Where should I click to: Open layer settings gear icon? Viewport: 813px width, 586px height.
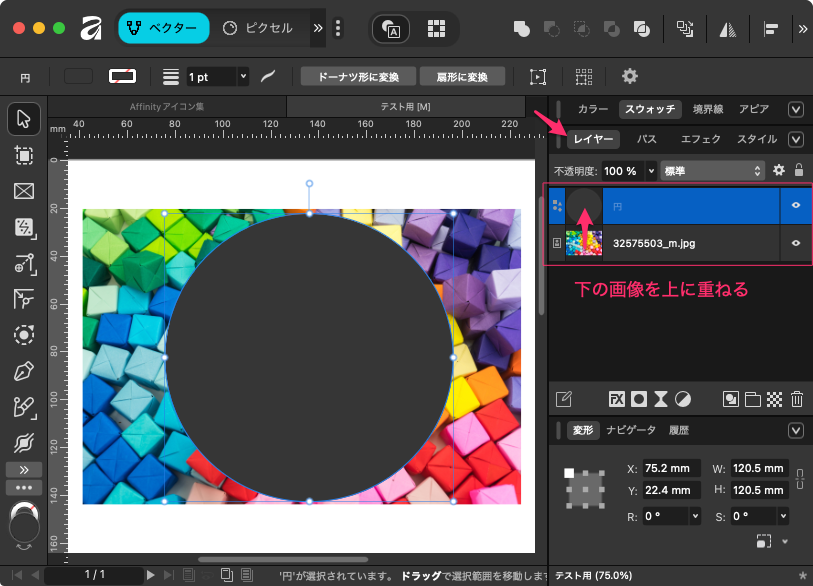779,171
